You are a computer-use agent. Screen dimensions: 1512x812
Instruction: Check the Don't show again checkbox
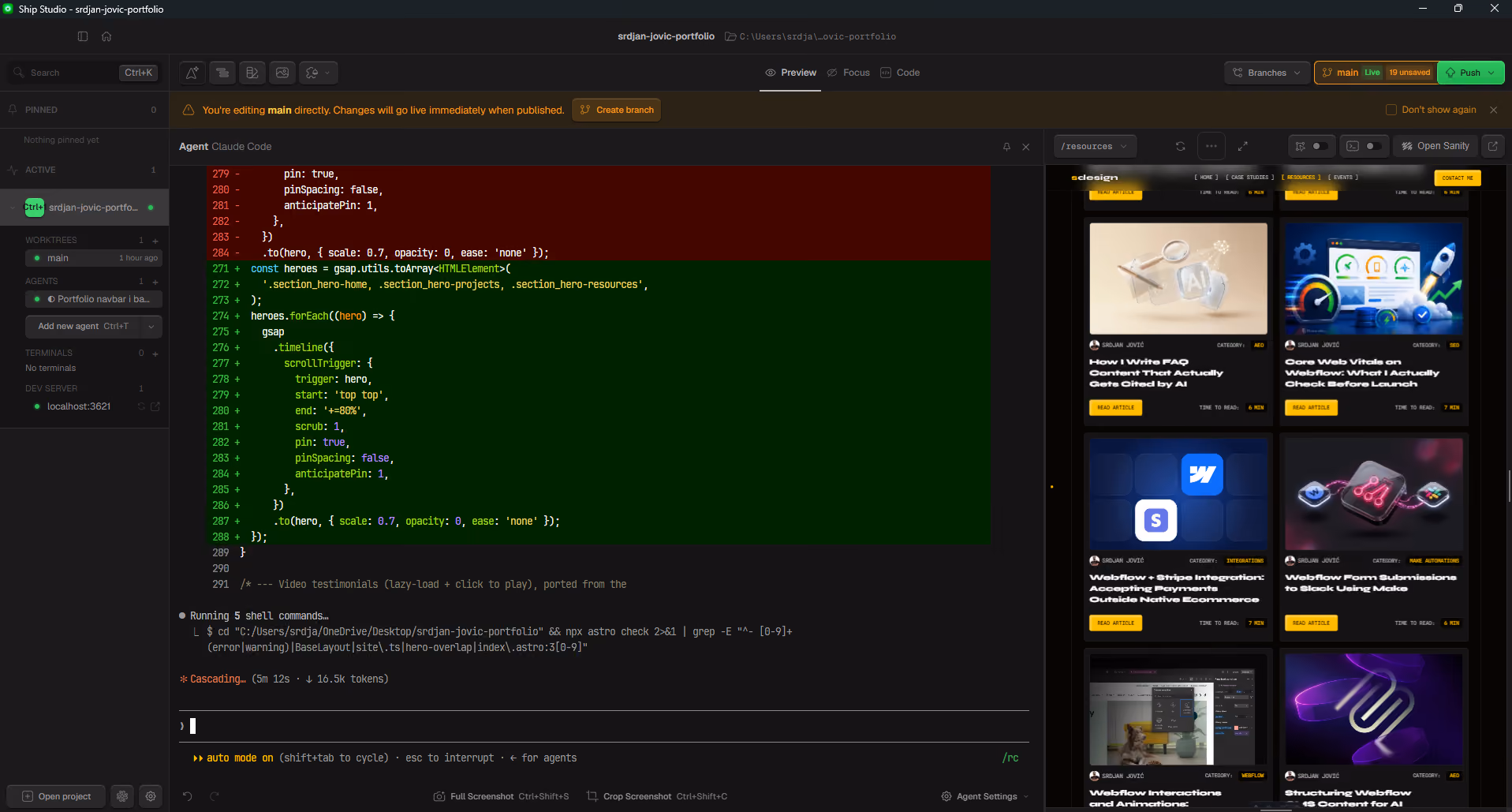coord(1391,110)
